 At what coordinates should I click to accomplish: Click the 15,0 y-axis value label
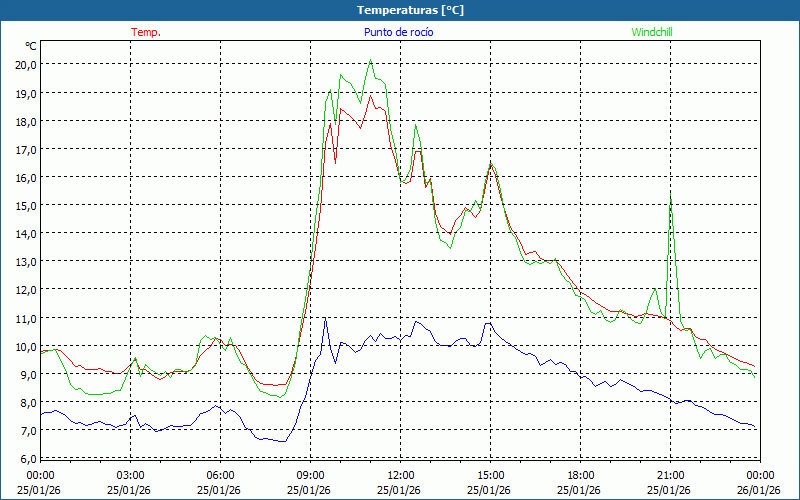click(x=26, y=205)
